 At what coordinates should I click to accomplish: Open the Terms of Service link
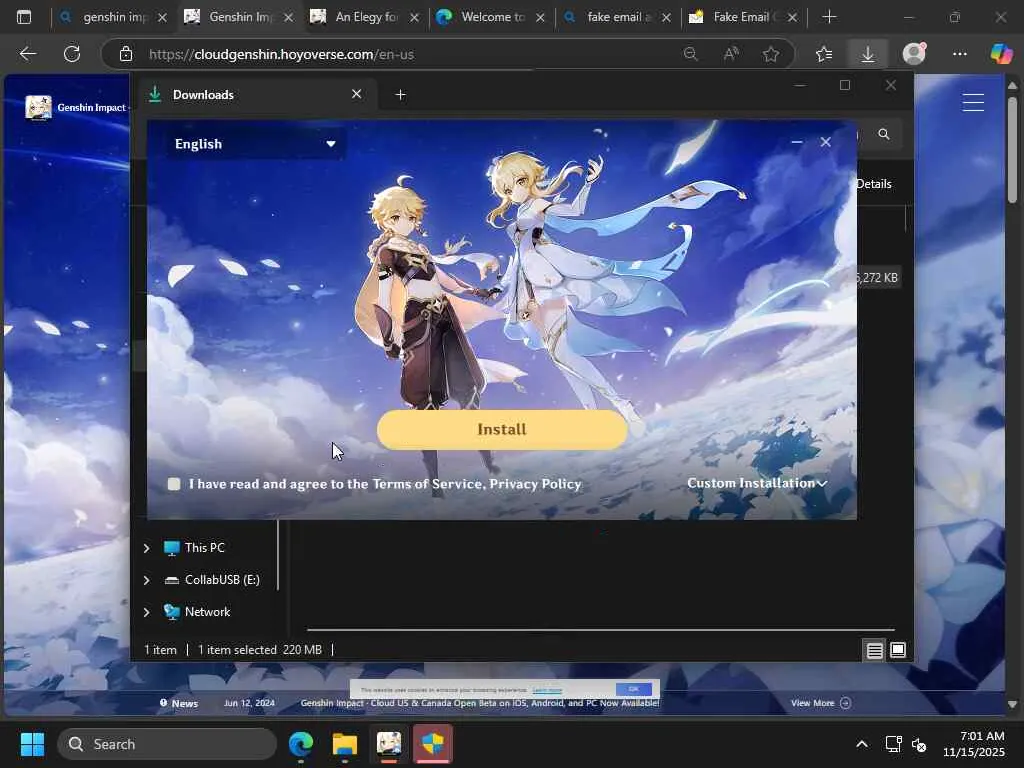tap(427, 484)
